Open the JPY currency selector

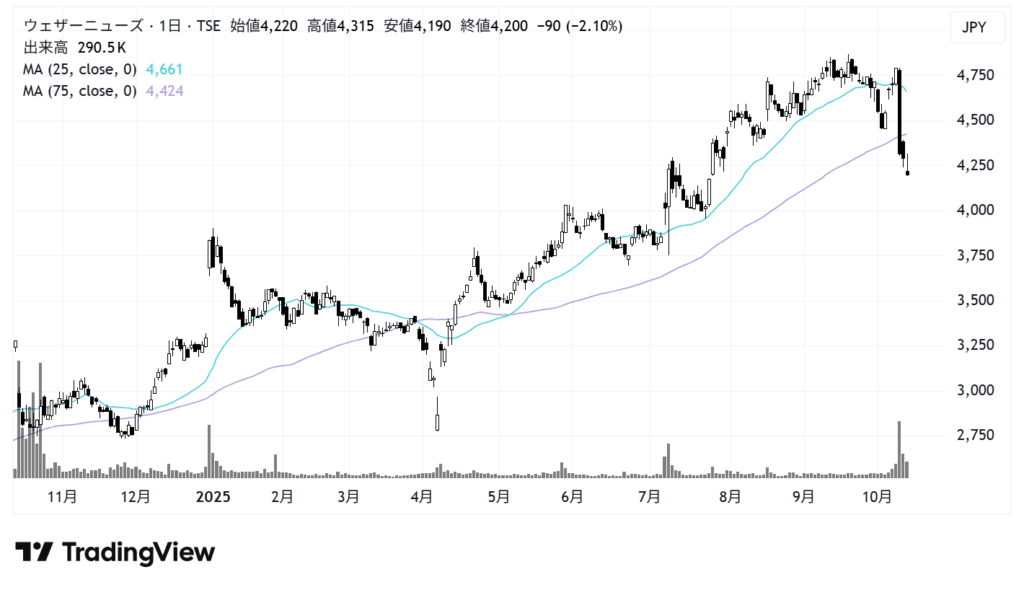975,27
